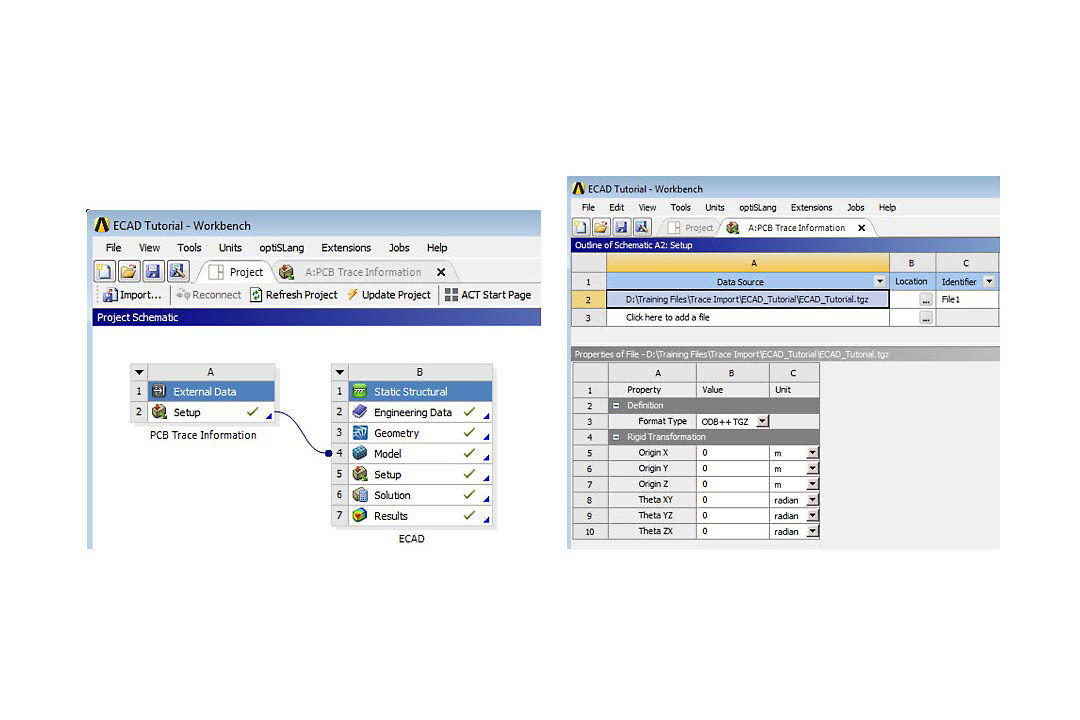The width and height of the screenshot is (1080, 720).
Task: Click browse button for ECAD_Tutorial.tgz row
Action: [926, 300]
